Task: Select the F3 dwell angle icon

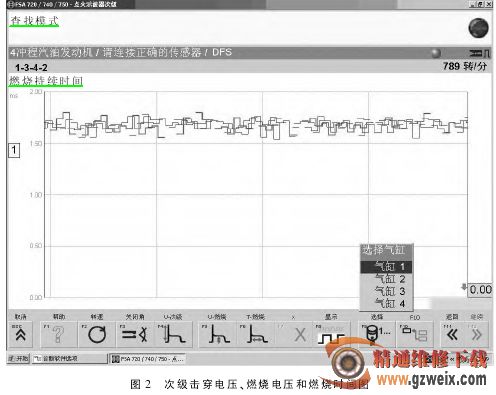Action: 135,334
